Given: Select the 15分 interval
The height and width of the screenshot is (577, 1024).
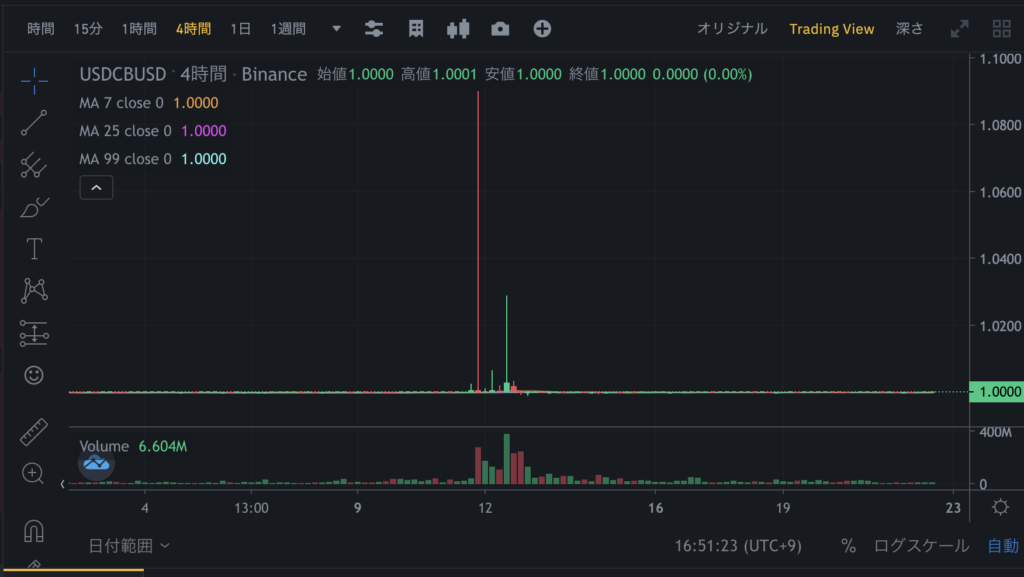Looking at the screenshot, I should pyautogui.click(x=88, y=29).
